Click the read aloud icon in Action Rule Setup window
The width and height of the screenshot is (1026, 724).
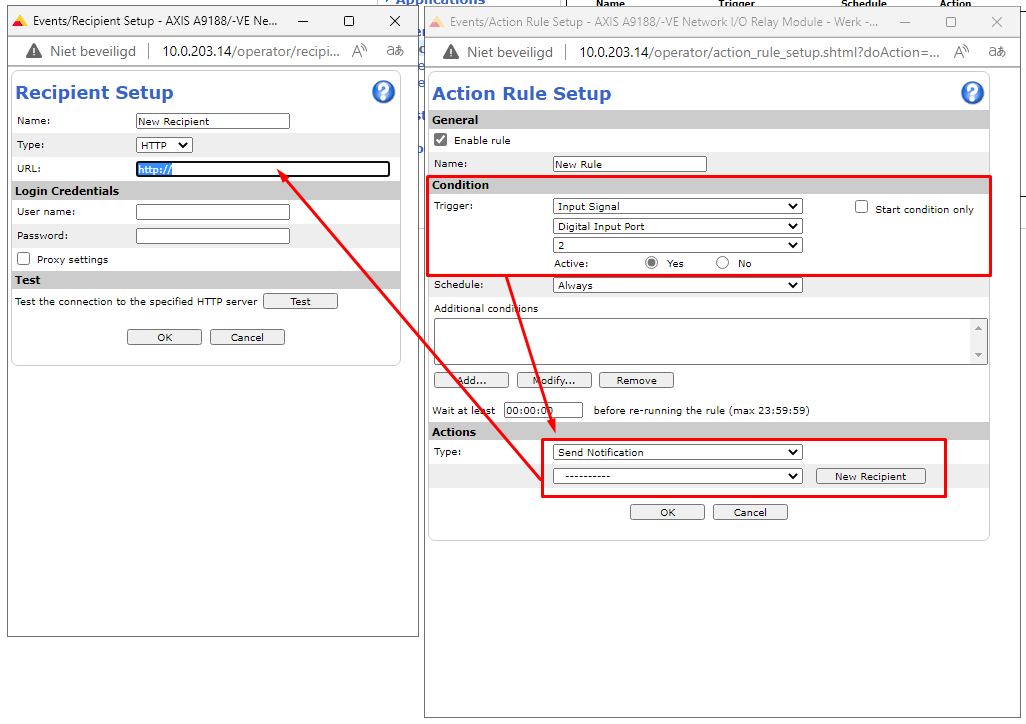[961, 52]
